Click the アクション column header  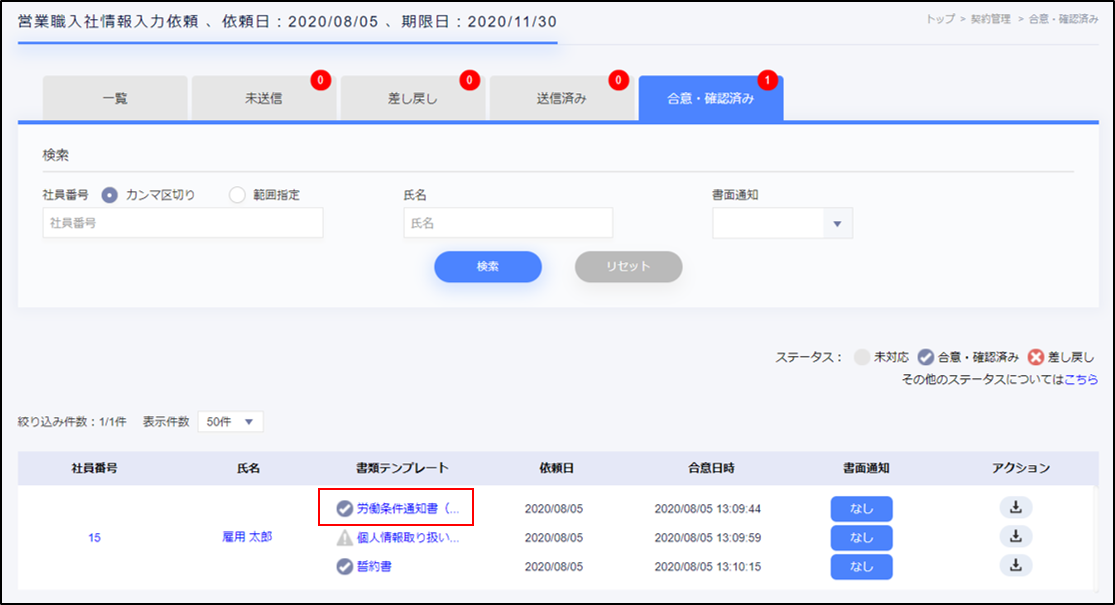point(1021,468)
